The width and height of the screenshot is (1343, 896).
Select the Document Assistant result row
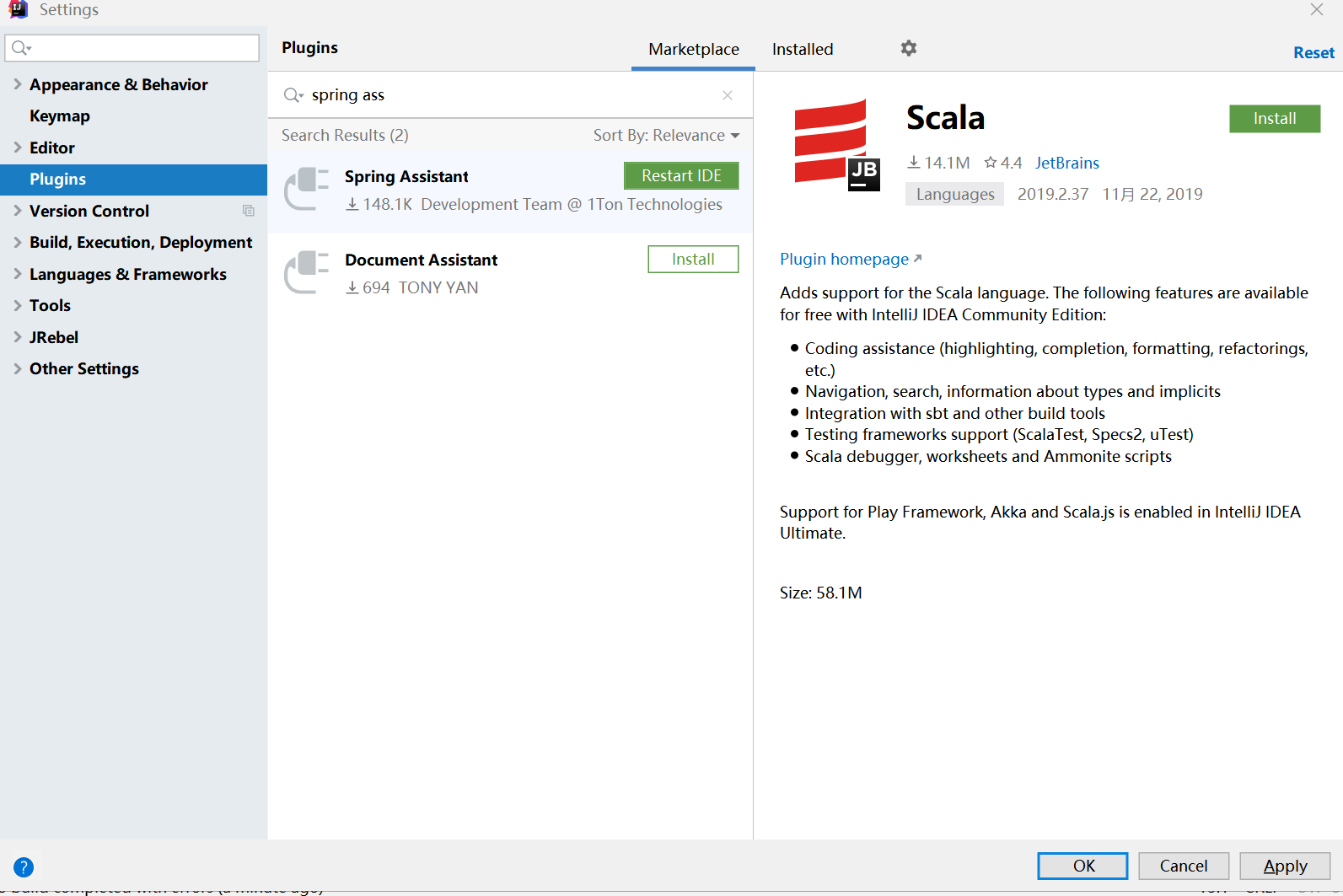(x=510, y=275)
